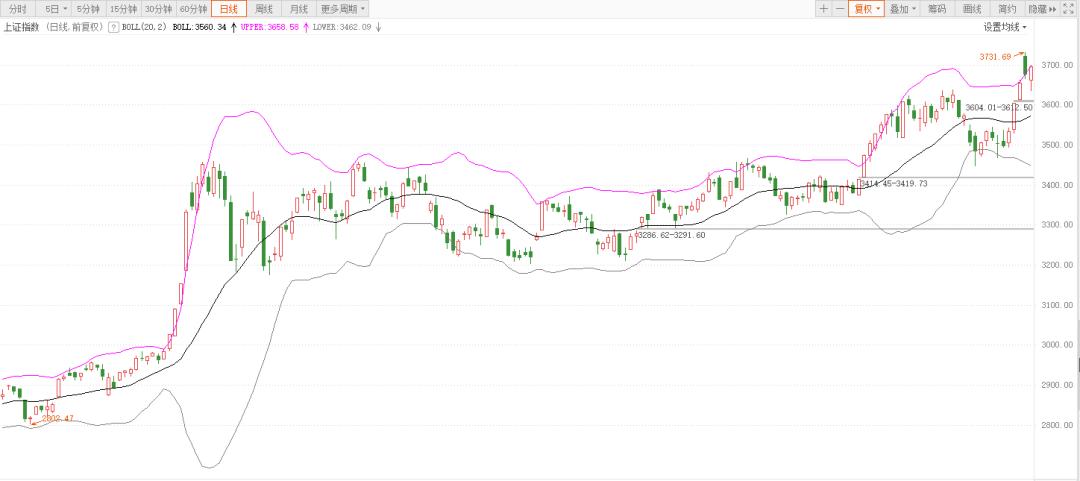Click the 画线 drawing tools button
Image resolution: width=1080 pixels, height=481 pixels.
pyautogui.click(x=972, y=9)
